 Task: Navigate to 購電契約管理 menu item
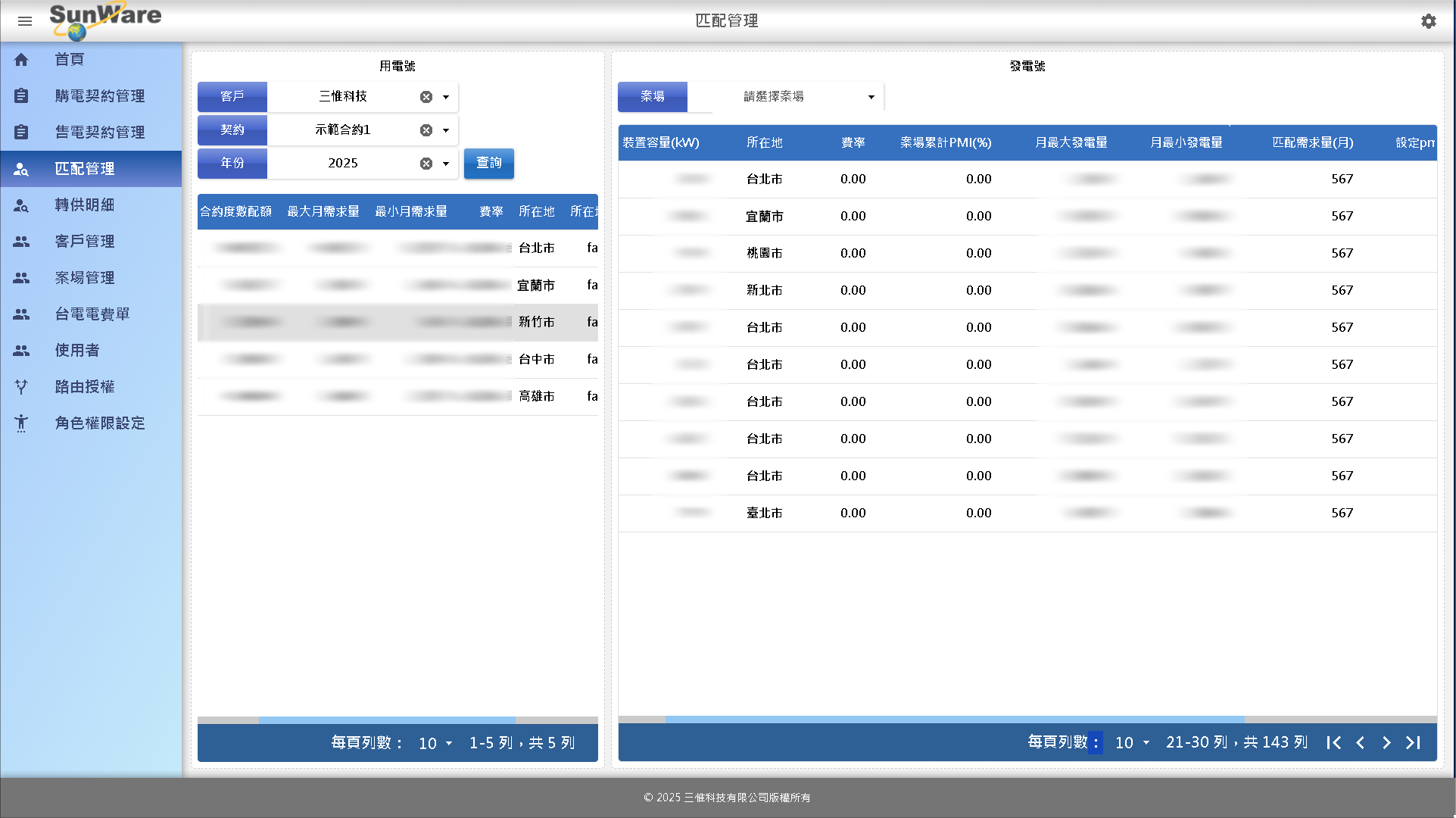pyautogui.click(x=99, y=96)
